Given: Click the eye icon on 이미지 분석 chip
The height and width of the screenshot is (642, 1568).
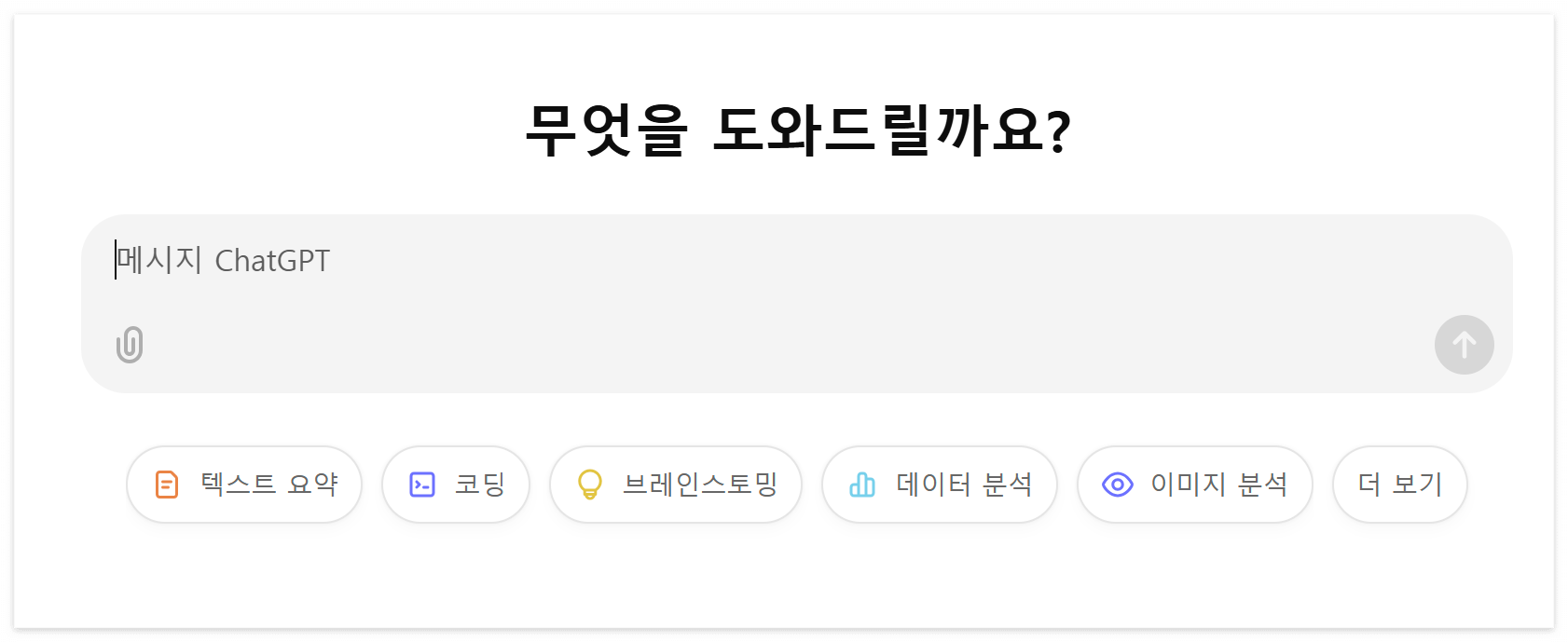Looking at the screenshot, I should click(x=1116, y=484).
